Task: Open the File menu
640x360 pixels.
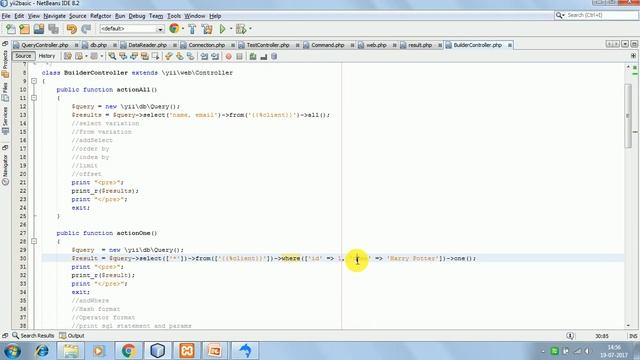Action: 6,16
